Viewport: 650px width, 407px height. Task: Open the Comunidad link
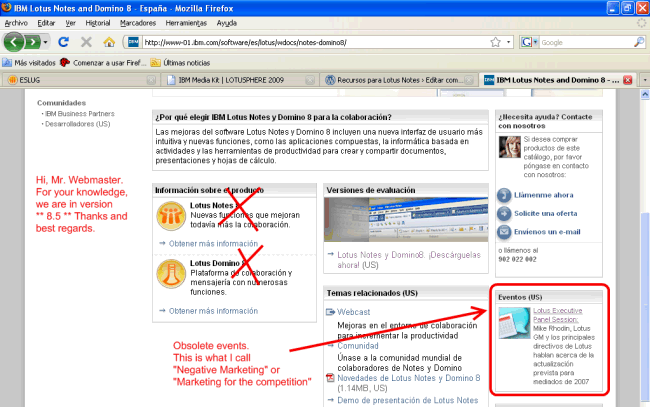(358, 346)
